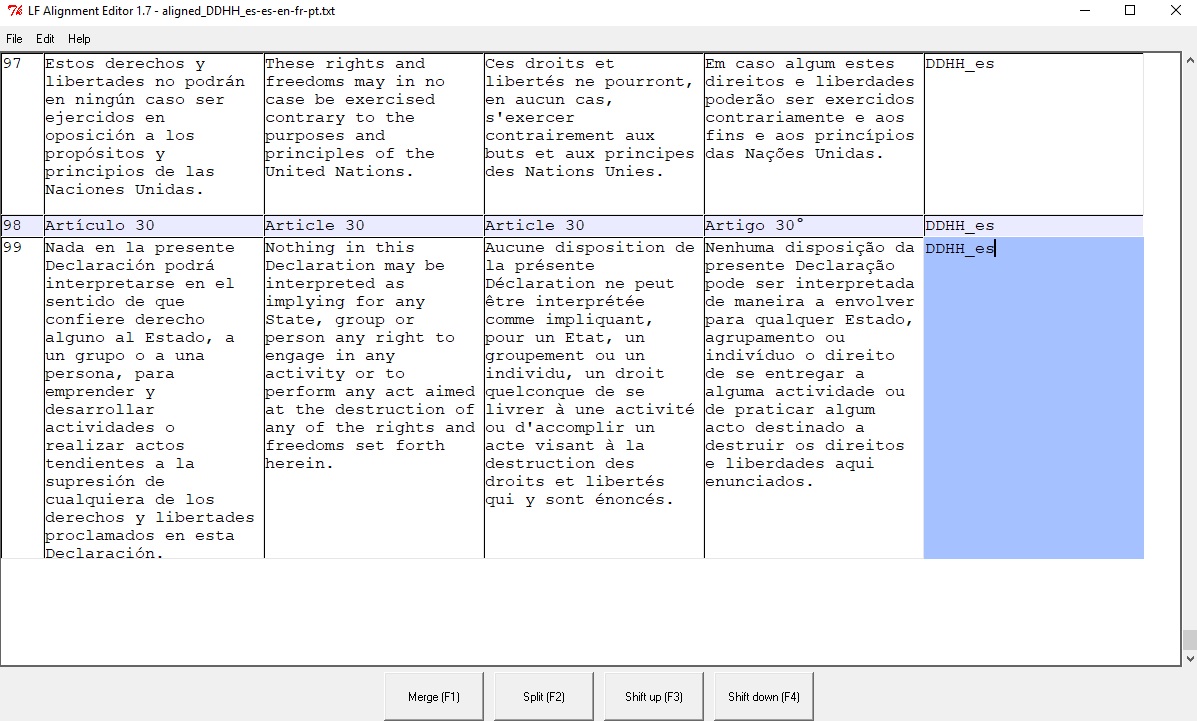1197x721 pixels.
Task: Click the Shift up (F3) button
Action: pos(653,696)
